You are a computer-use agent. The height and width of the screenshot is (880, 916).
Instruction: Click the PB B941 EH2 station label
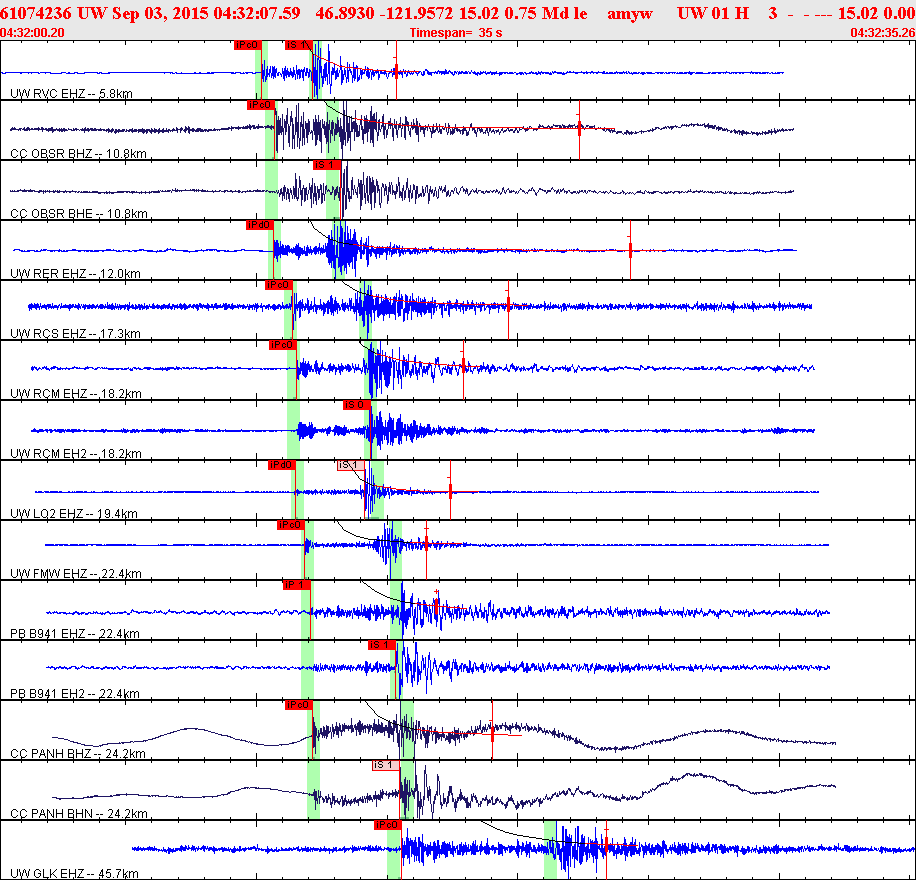[75, 693]
